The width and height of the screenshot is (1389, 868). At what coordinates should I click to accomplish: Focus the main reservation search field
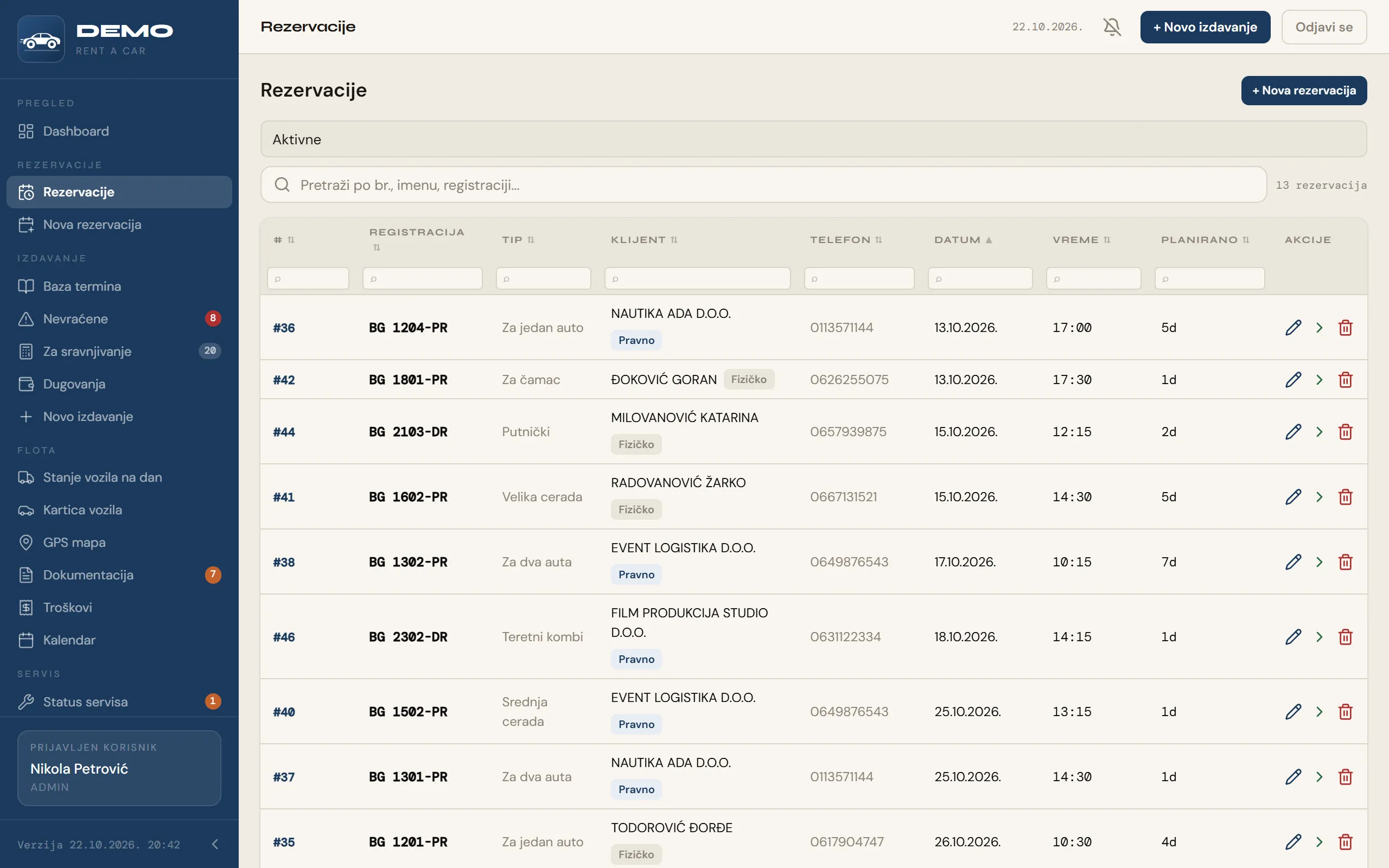(x=763, y=185)
